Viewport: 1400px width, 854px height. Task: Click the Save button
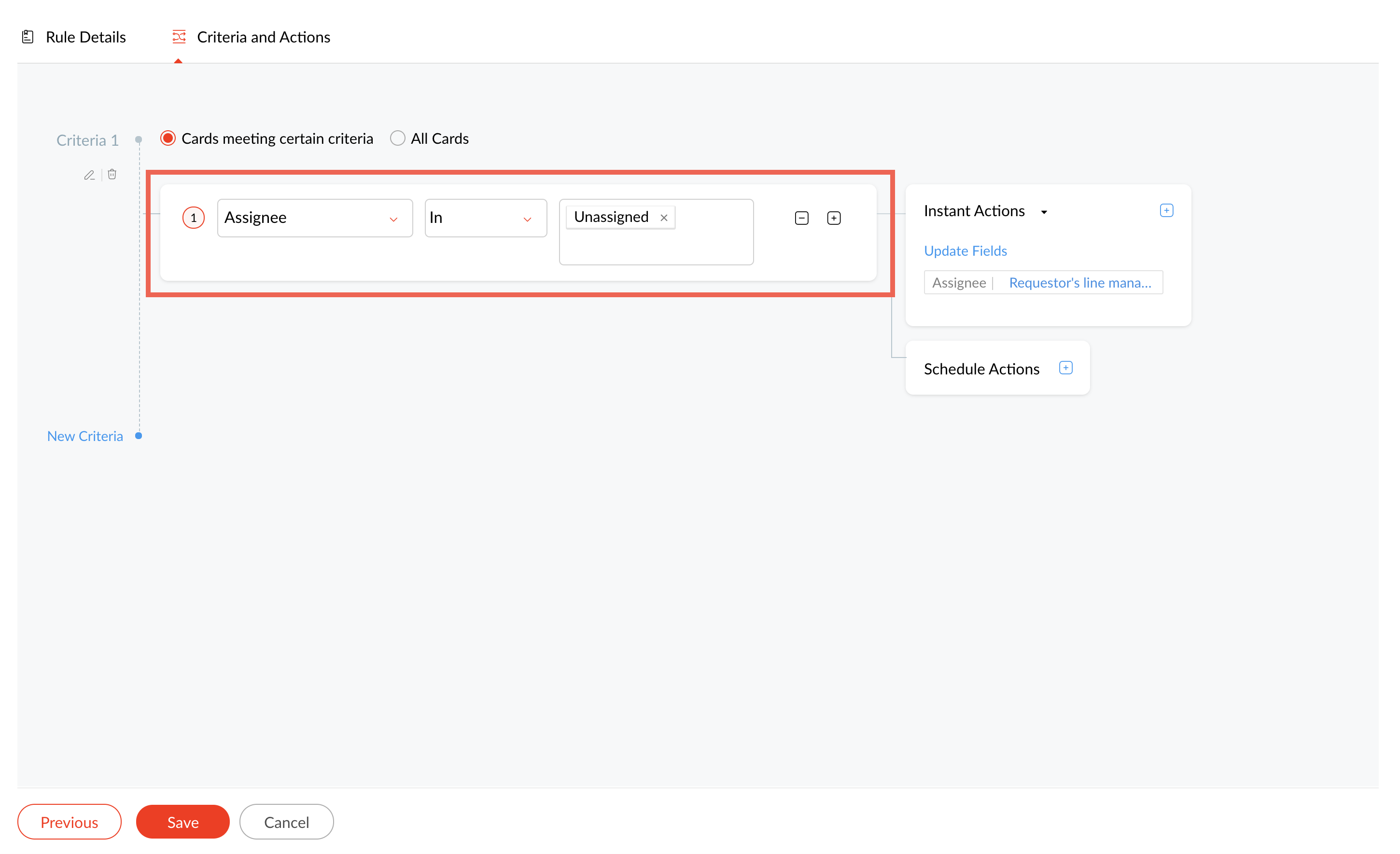[182, 822]
